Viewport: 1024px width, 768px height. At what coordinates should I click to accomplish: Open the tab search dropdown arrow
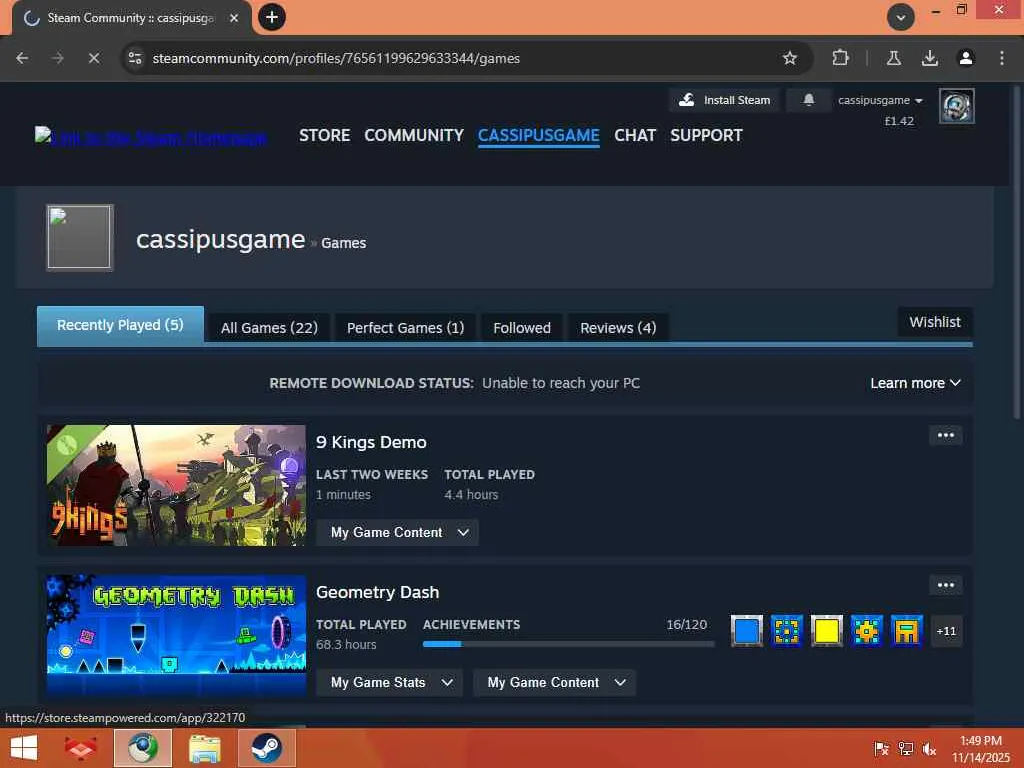(x=901, y=17)
